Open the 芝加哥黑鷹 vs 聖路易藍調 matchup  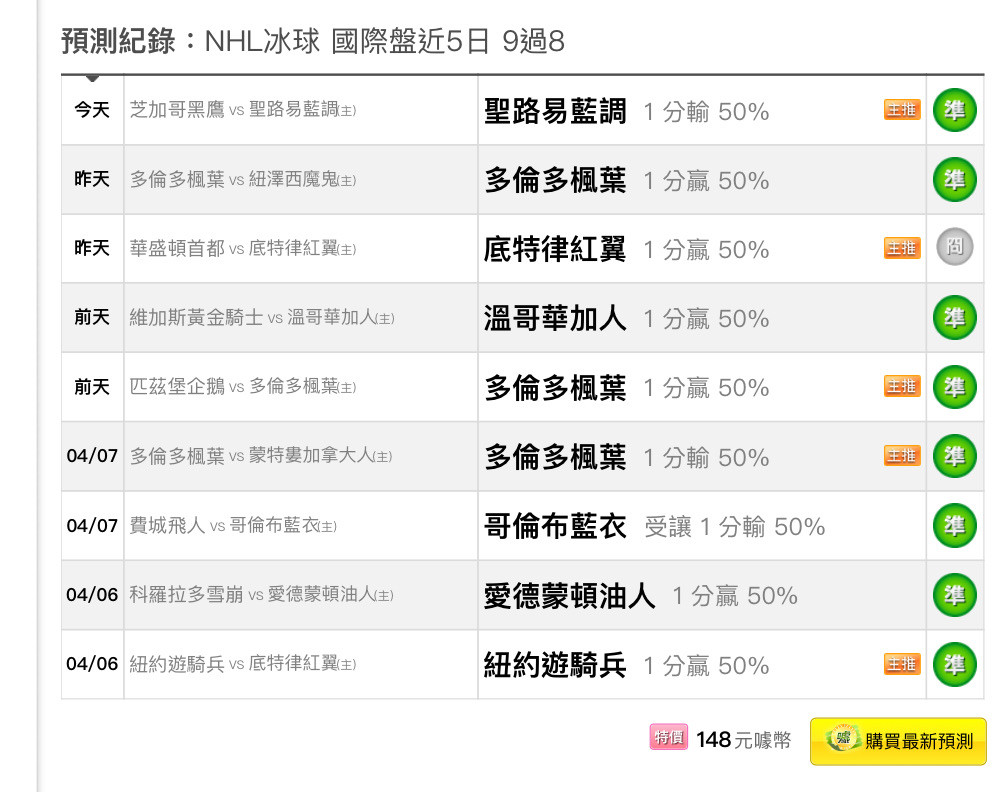click(x=242, y=110)
